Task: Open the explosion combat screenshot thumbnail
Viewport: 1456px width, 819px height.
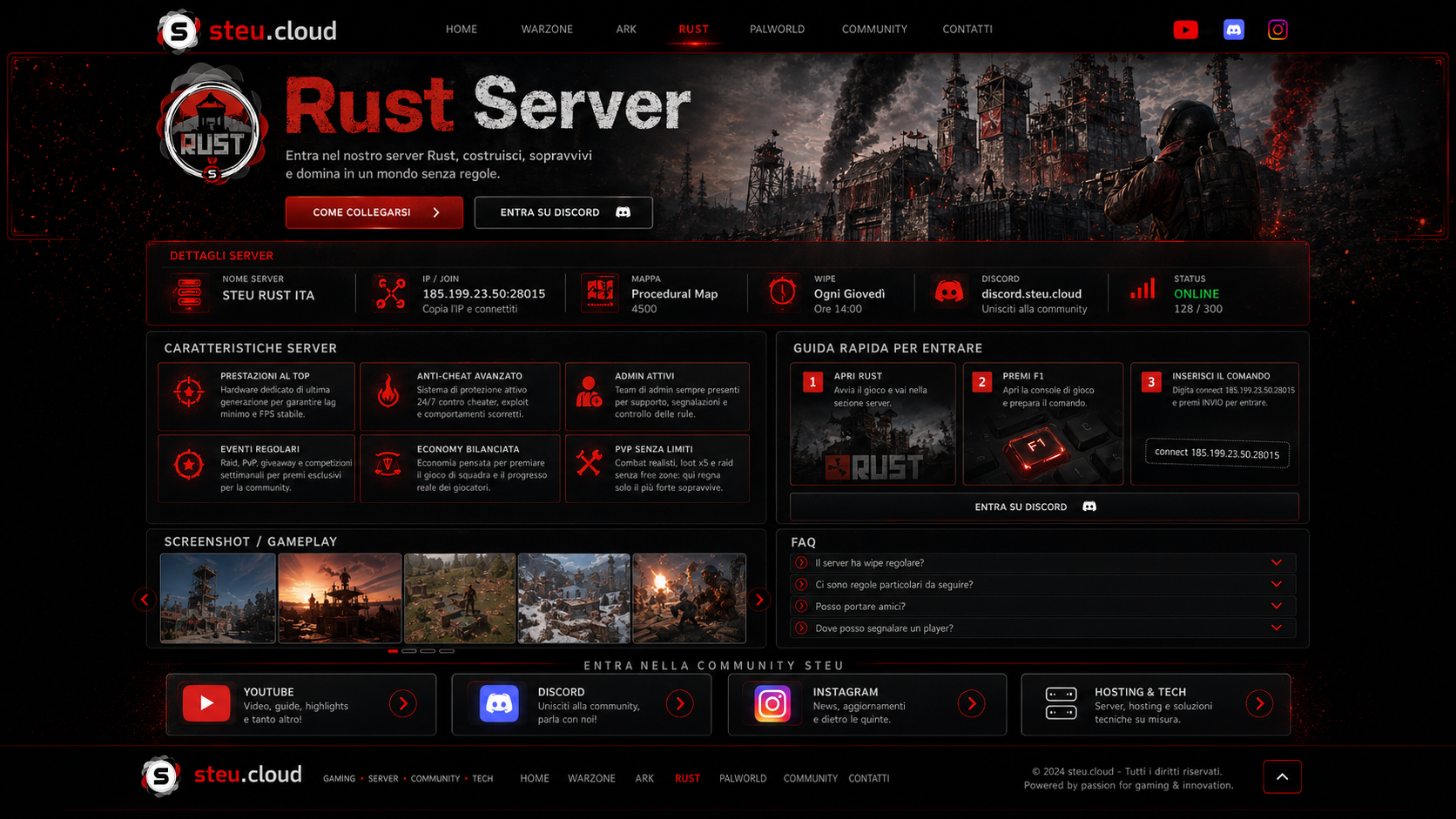Action: (x=689, y=599)
